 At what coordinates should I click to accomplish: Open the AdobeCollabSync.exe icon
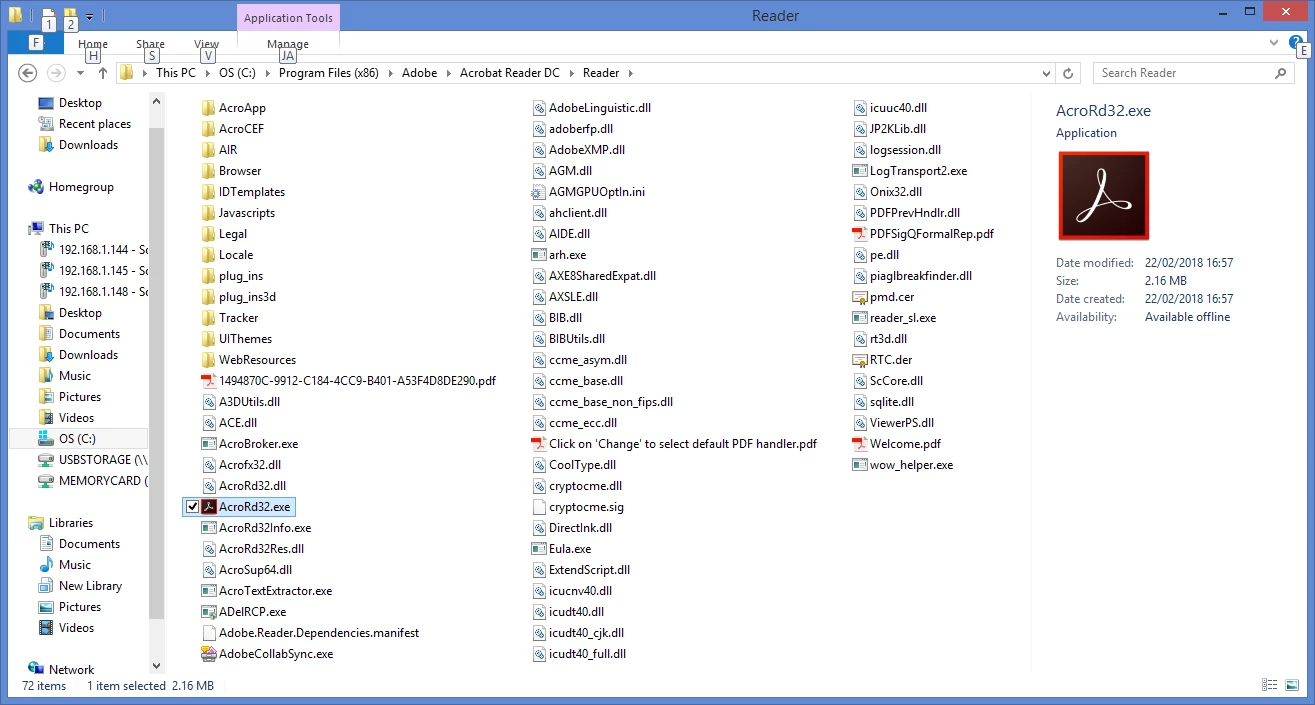pos(209,654)
